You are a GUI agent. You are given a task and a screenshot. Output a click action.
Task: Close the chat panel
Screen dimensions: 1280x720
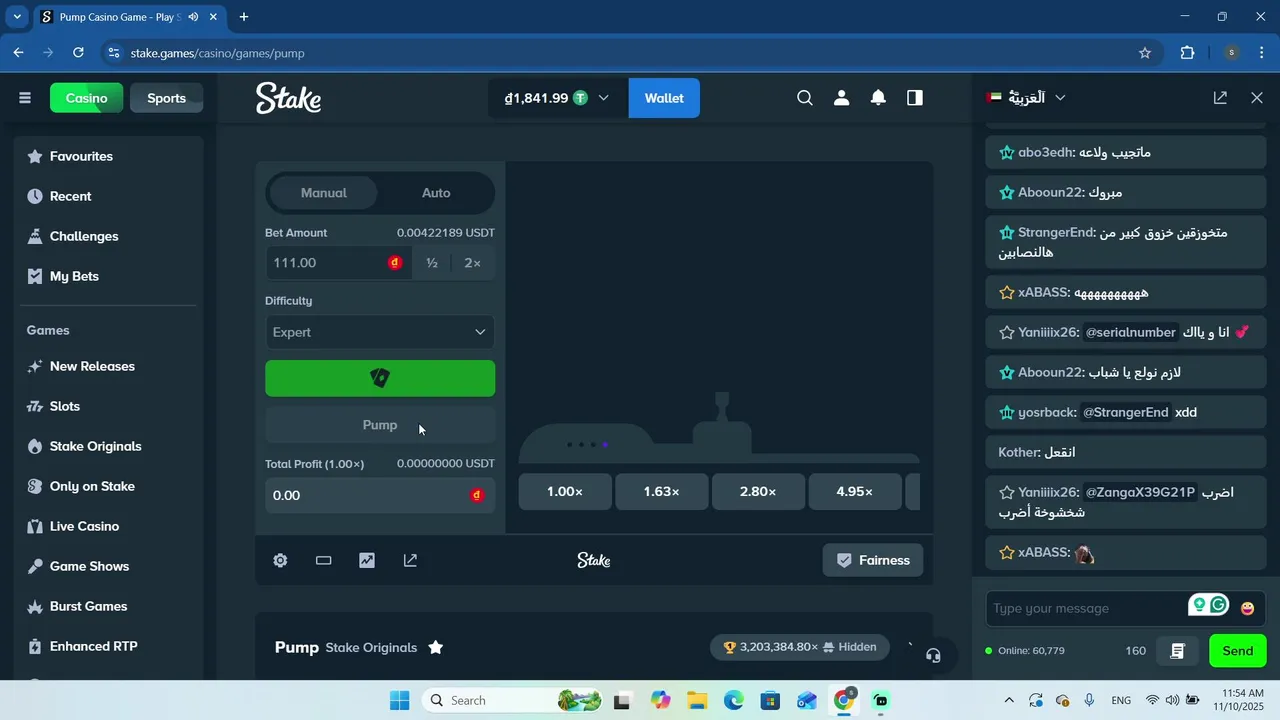pos(1257,98)
